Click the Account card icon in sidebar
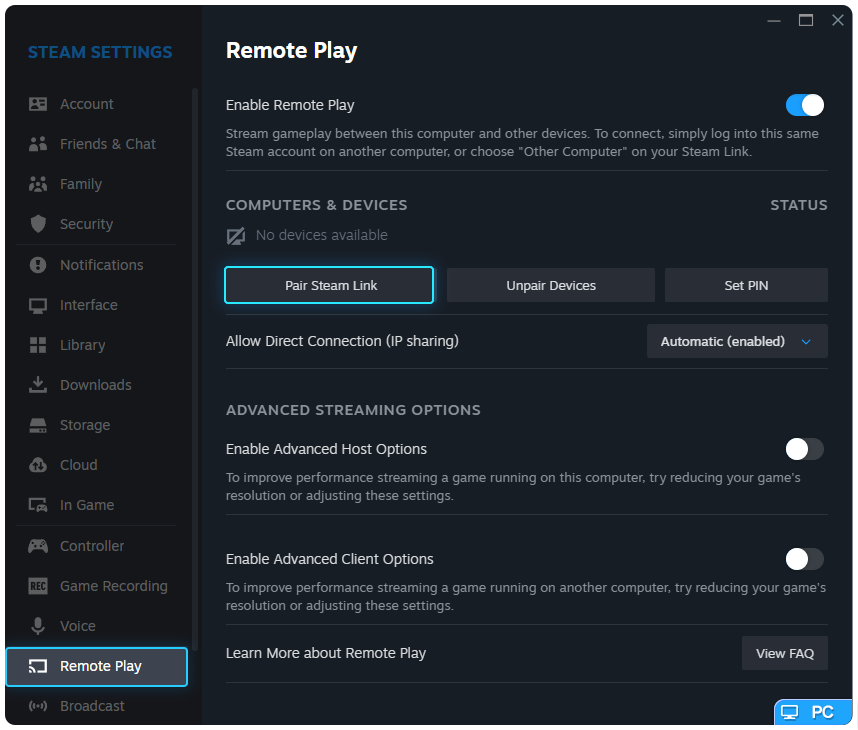Image resolution: width=858 pixels, height=730 pixels. point(38,104)
